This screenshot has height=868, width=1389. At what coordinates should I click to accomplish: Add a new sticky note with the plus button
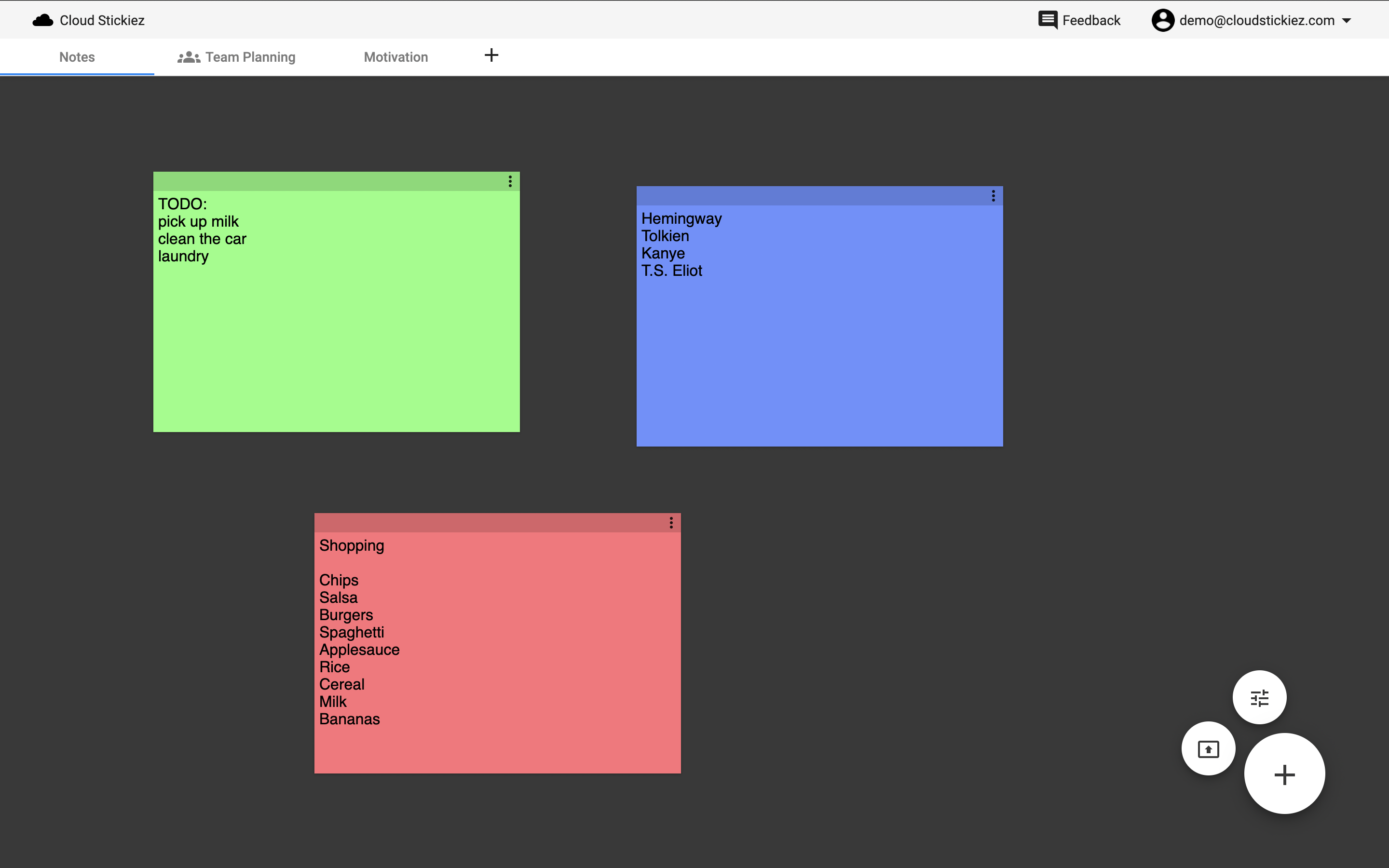[1284, 773]
